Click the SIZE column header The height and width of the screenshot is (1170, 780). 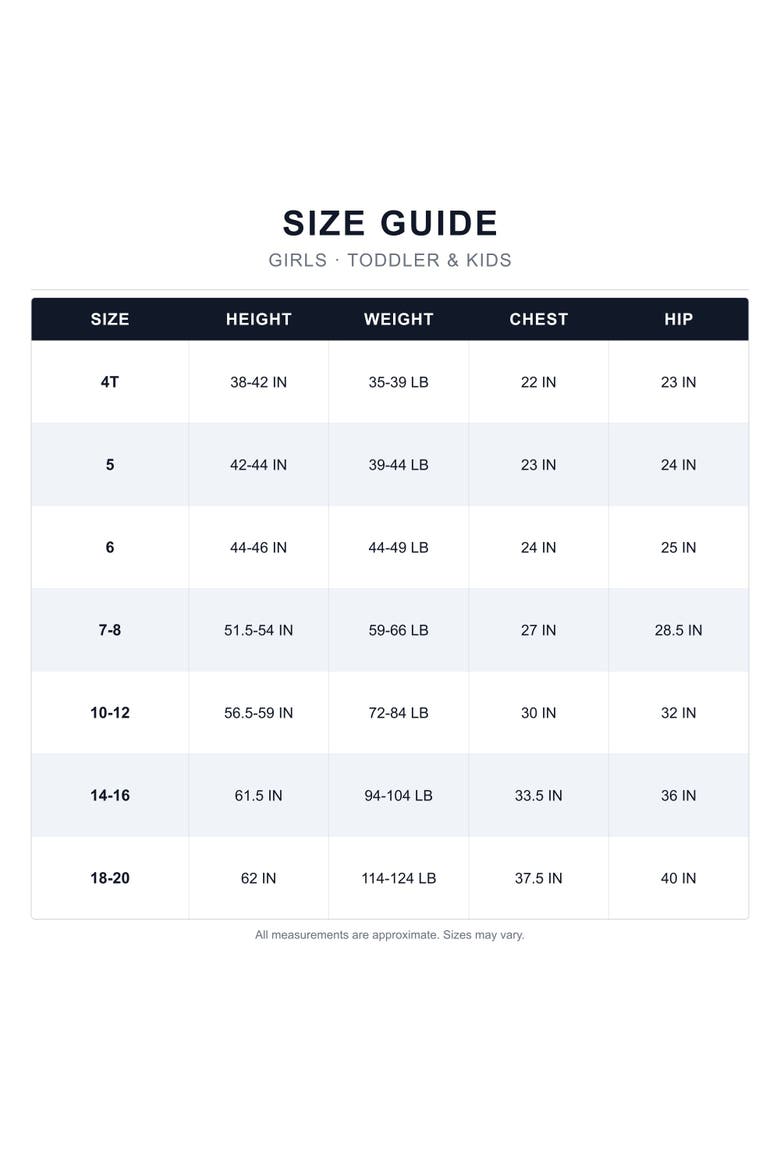tap(110, 319)
